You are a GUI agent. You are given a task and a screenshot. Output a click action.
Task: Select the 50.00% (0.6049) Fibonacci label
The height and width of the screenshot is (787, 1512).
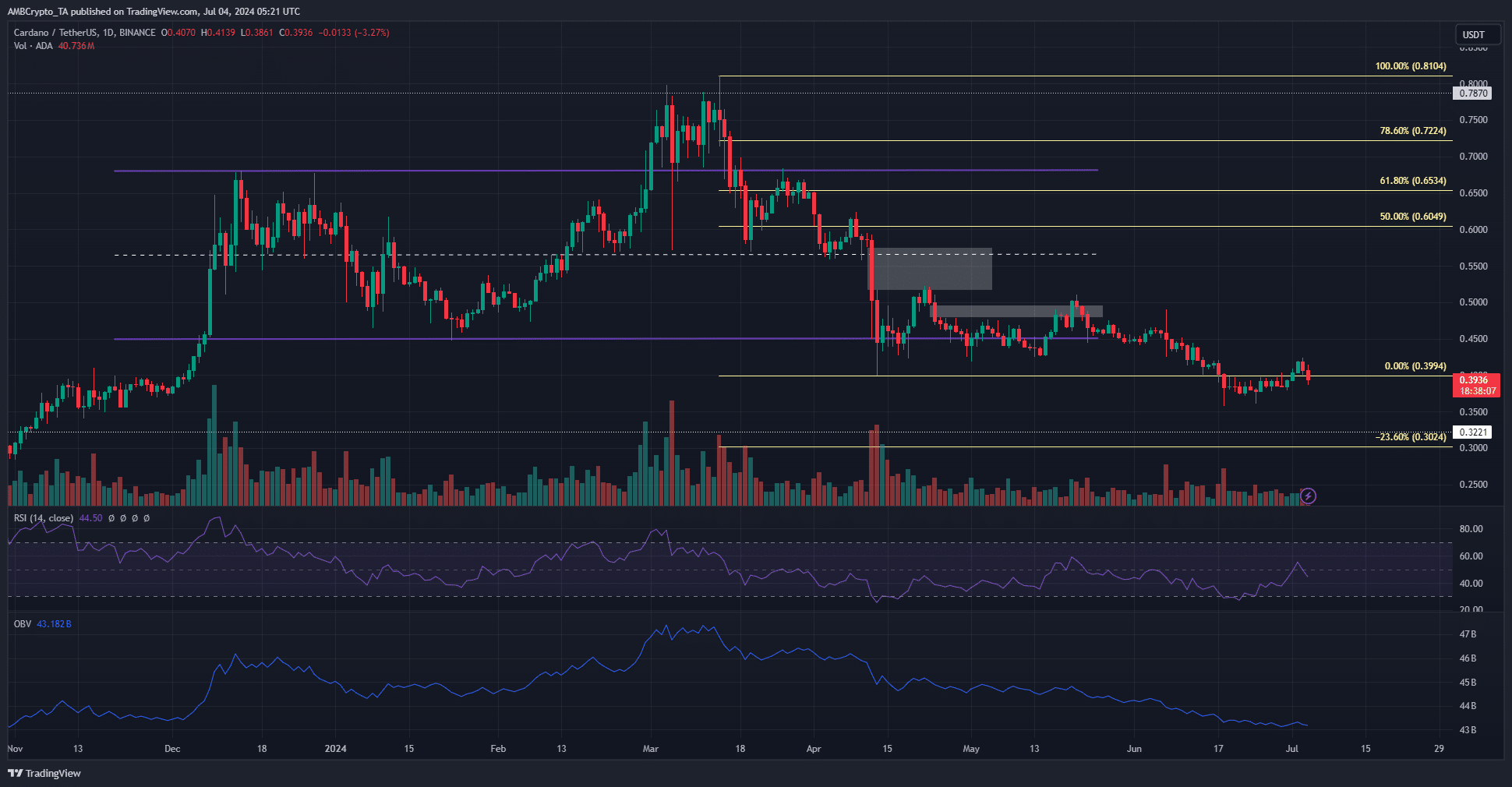click(x=1413, y=217)
